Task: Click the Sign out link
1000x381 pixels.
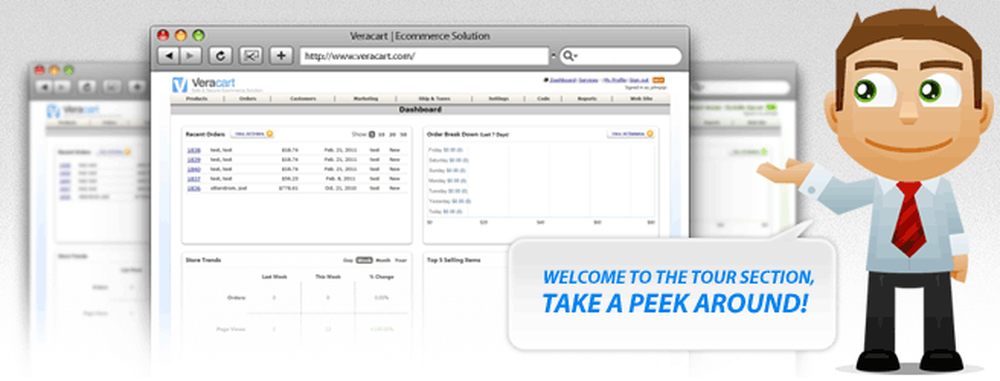Action: pyautogui.click(x=638, y=80)
